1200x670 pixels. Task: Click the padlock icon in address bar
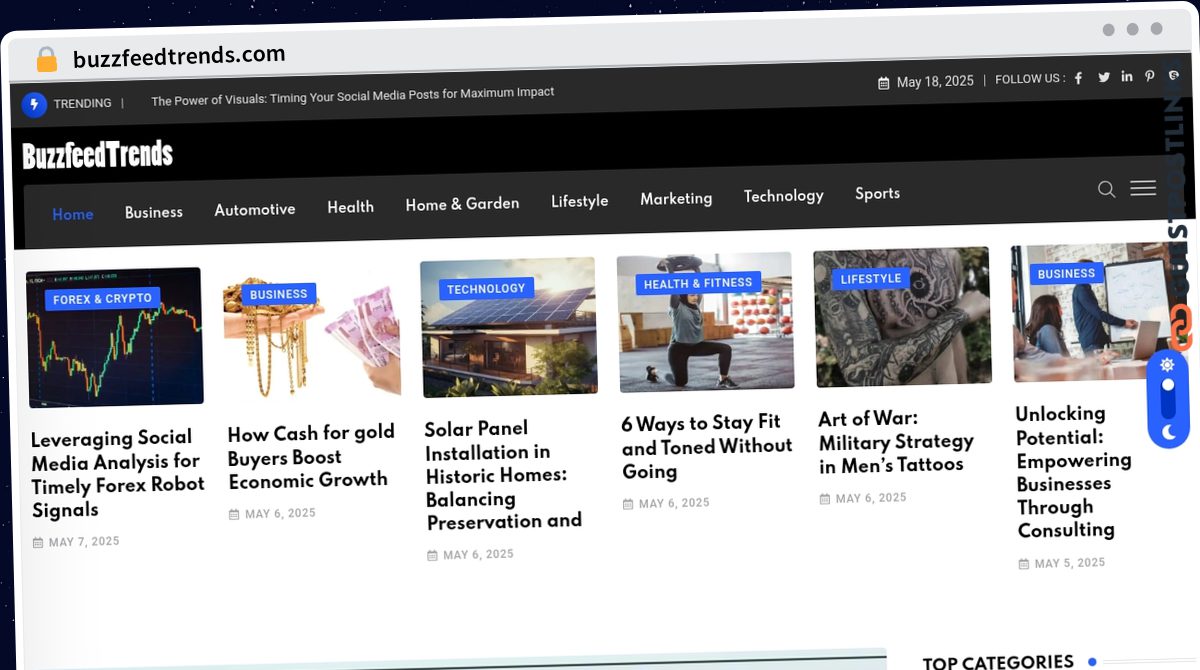click(46, 60)
